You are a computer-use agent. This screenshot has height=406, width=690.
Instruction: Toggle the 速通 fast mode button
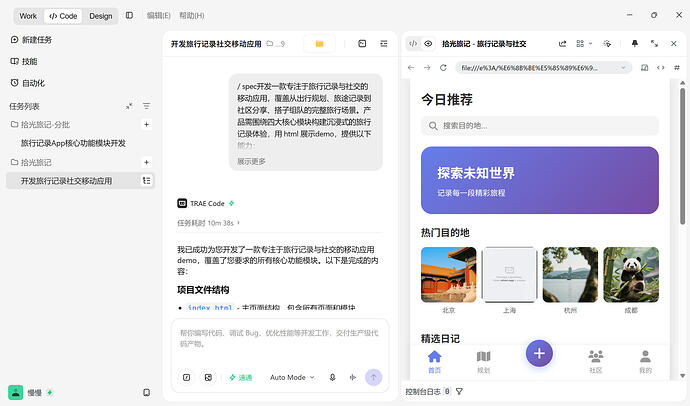click(241, 377)
